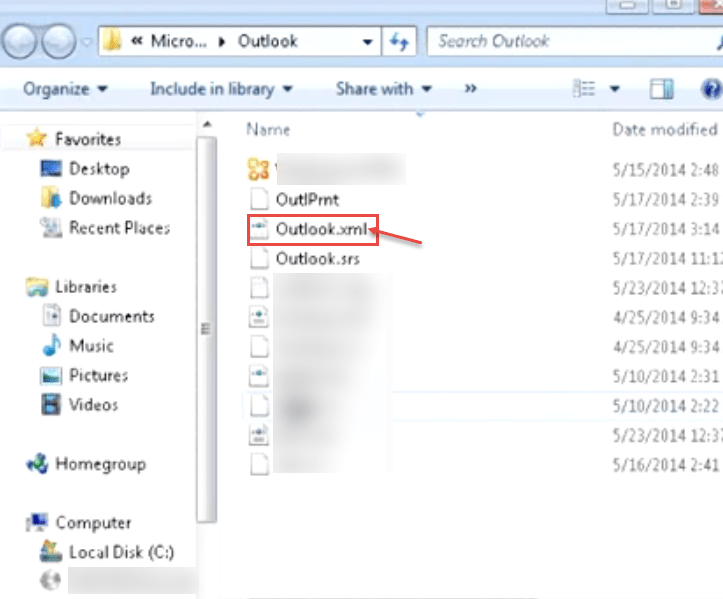
Task: Select Desktop under Favorites
Action: (99, 169)
